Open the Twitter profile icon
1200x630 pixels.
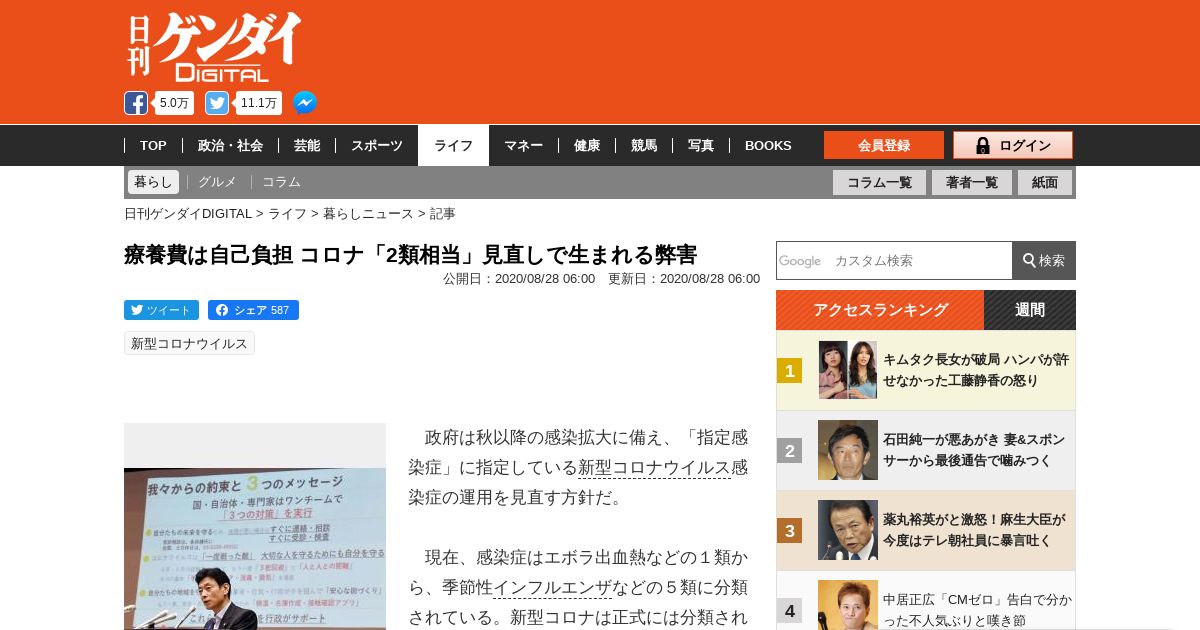(x=217, y=103)
